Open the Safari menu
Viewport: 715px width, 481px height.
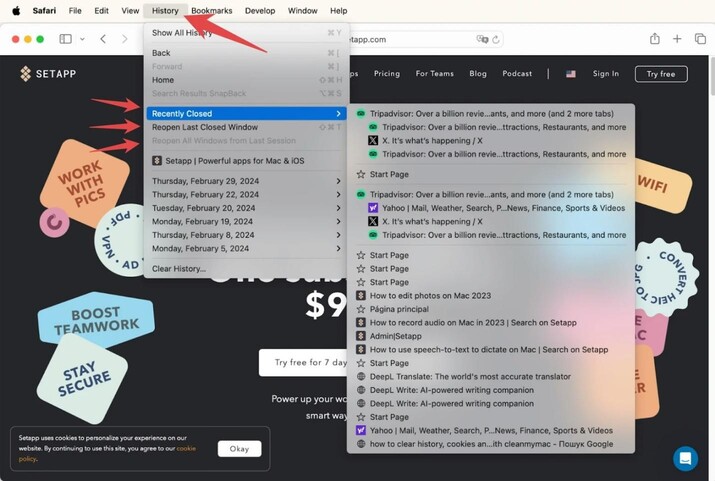pos(44,10)
